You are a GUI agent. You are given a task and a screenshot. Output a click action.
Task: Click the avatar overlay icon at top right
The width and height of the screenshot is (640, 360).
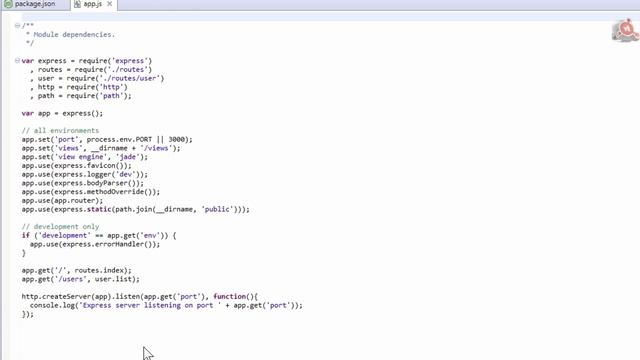pos(625,30)
